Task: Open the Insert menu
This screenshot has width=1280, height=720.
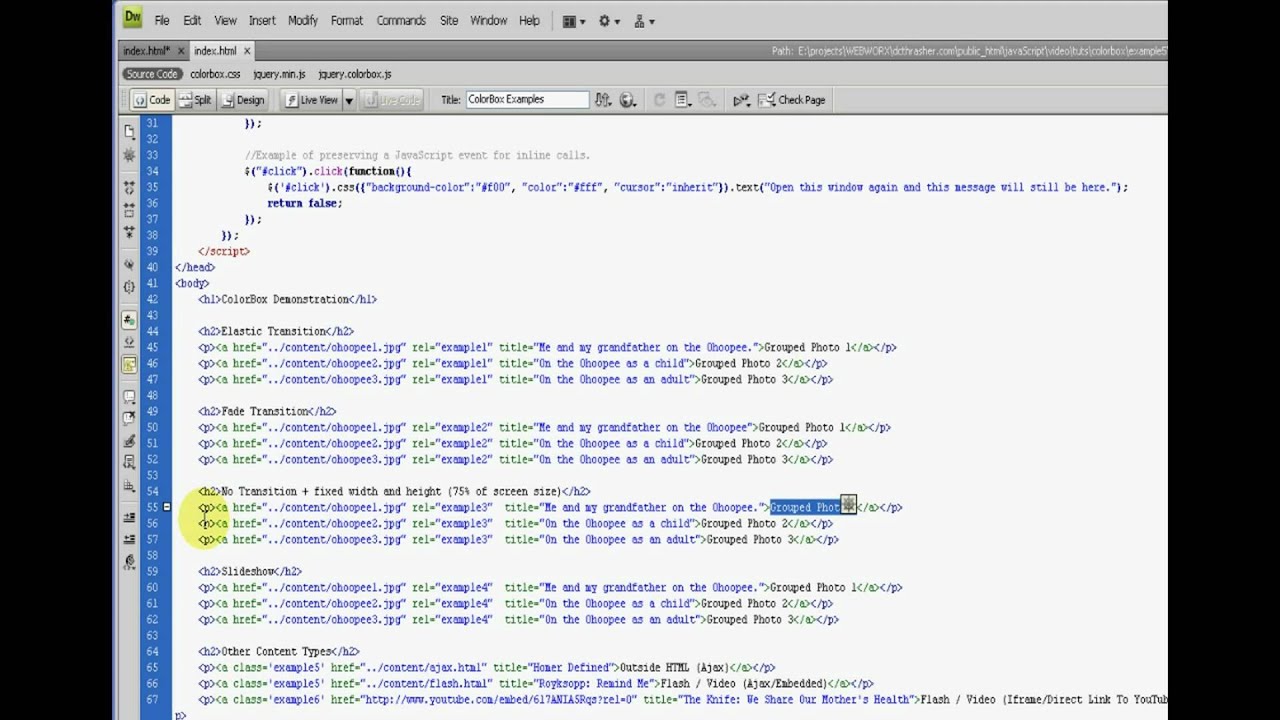Action: coord(262,20)
